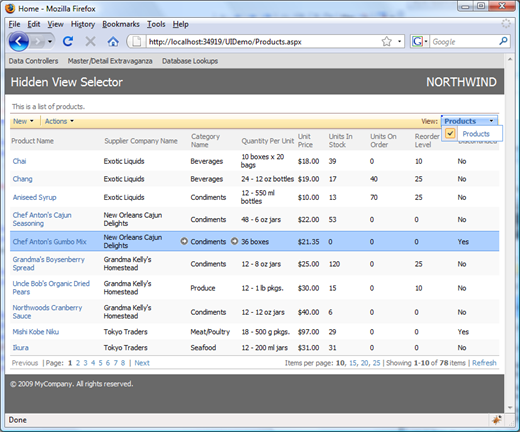520x432 pixels.
Task: Click arrow icon beside Condiments in selected row
Action: 184,241
